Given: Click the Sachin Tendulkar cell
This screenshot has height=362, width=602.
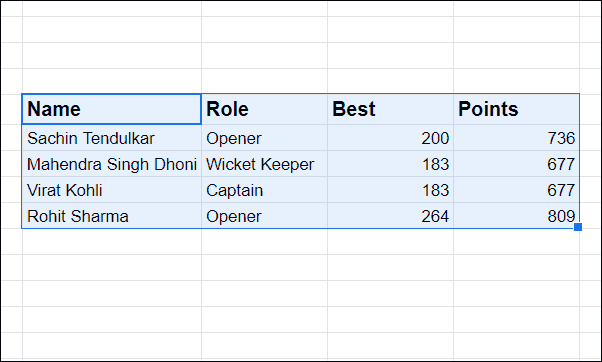Looking at the screenshot, I should click(x=111, y=138).
